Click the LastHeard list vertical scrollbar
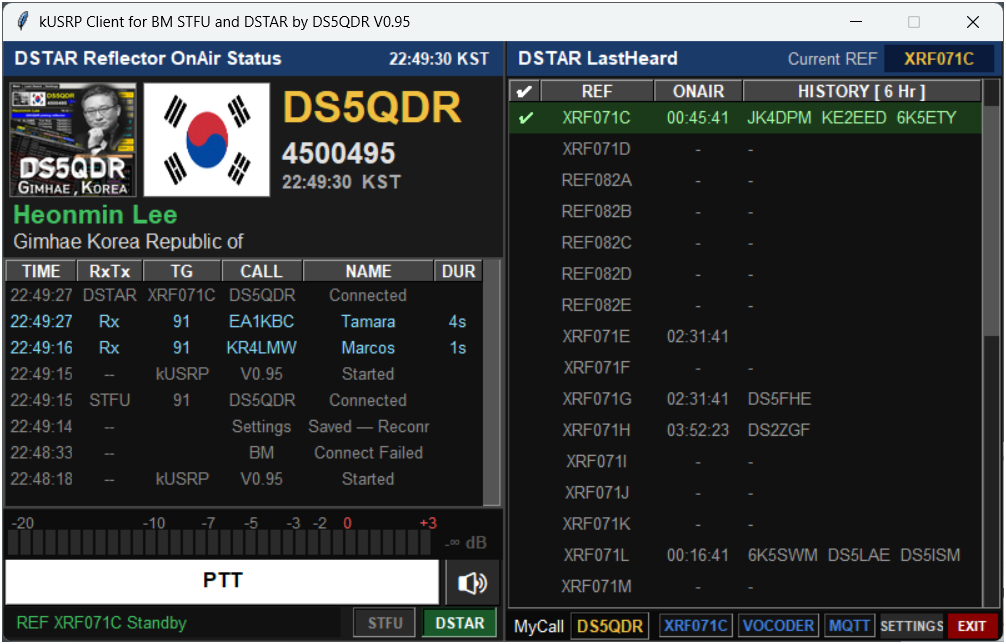1006x644 pixels. click(991, 343)
